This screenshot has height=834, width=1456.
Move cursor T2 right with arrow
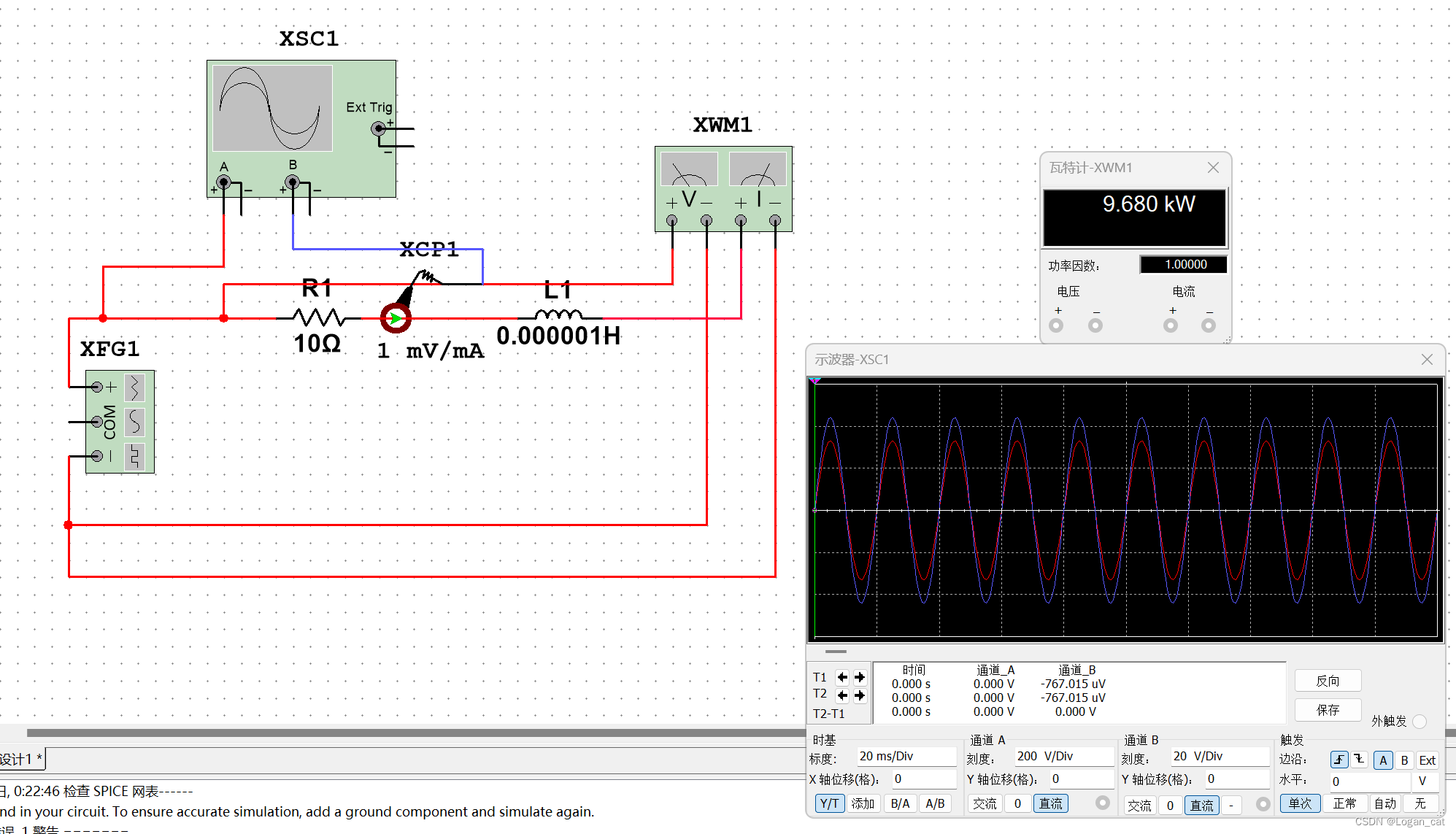coord(860,695)
